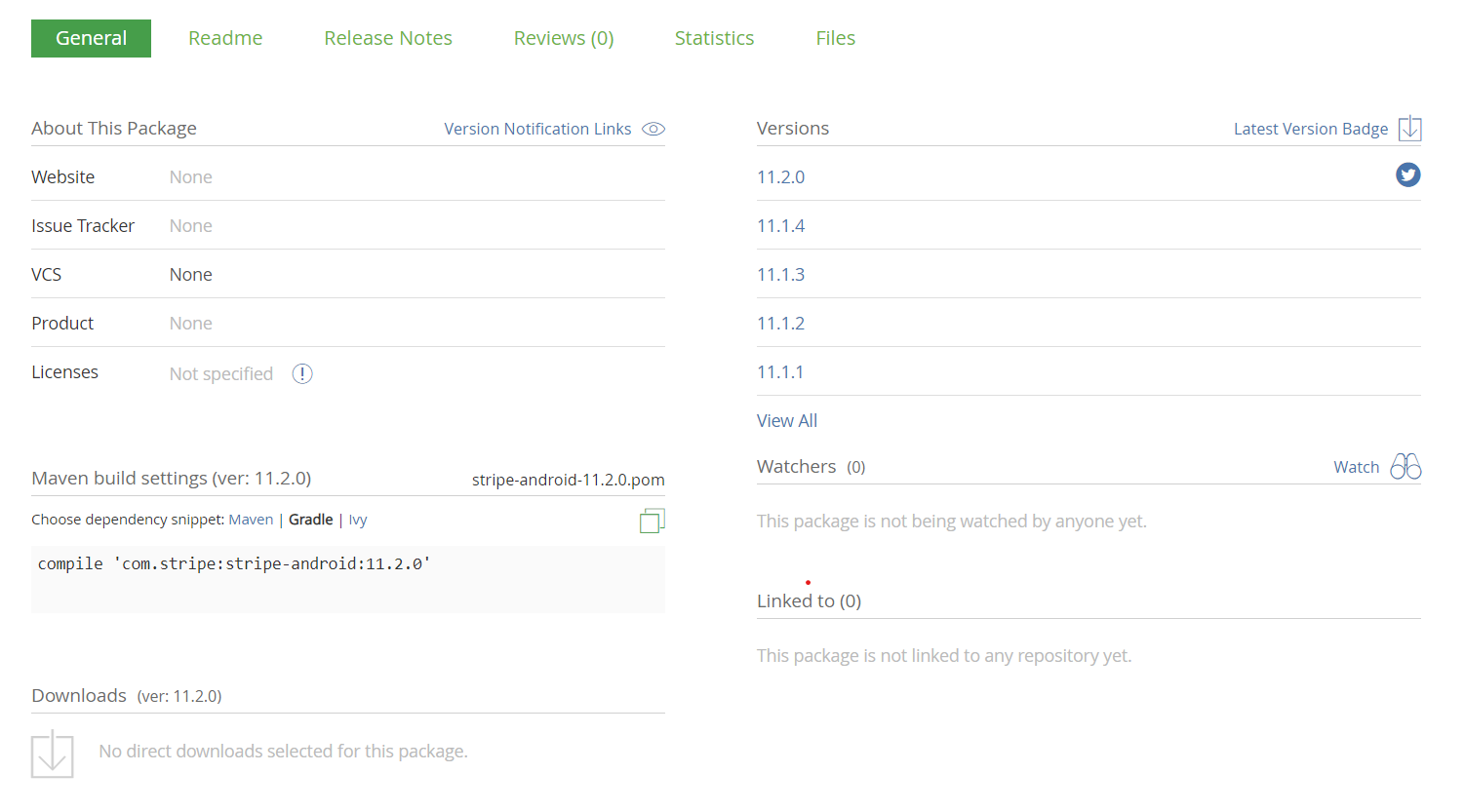Click the binoculars Watch icon
Image resolution: width=1465 pixels, height=812 pixels.
(1406, 466)
